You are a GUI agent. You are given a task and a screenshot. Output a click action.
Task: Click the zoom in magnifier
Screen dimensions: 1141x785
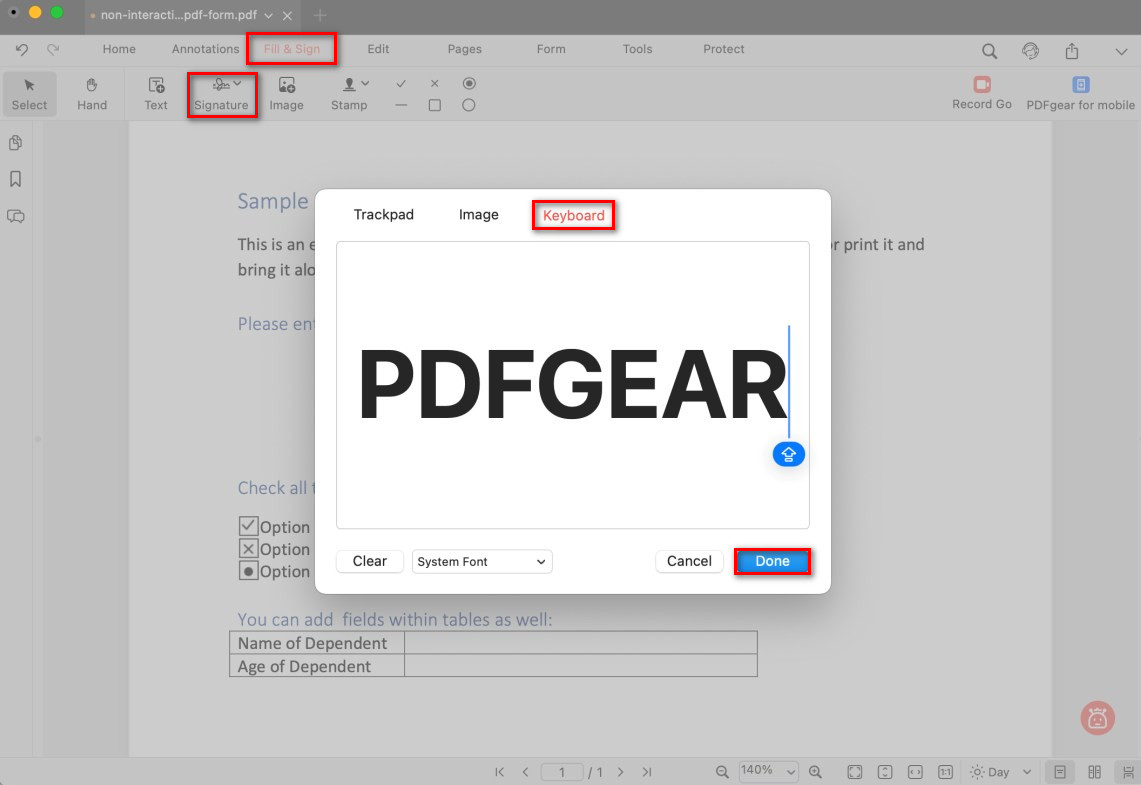[x=816, y=772]
